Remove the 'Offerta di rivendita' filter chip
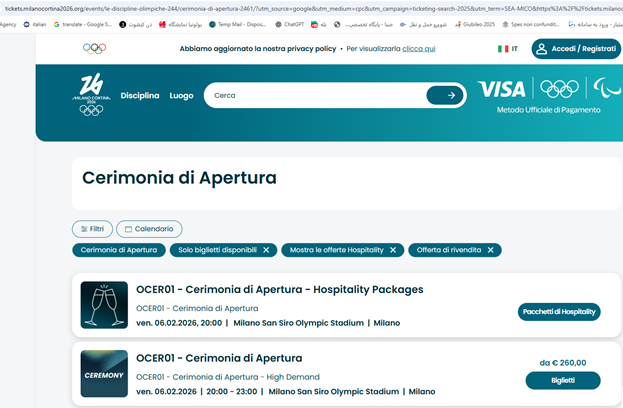Viewport: 623px width, 408px height. (490, 250)
